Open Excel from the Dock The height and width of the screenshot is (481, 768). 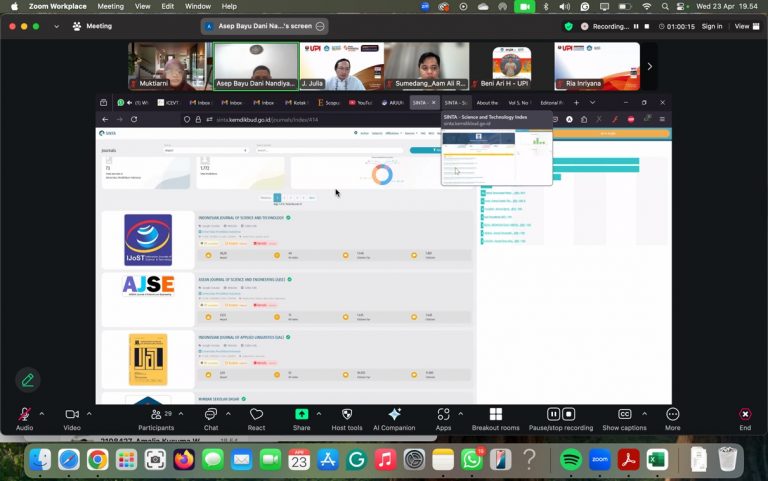(x=657, y=460)
